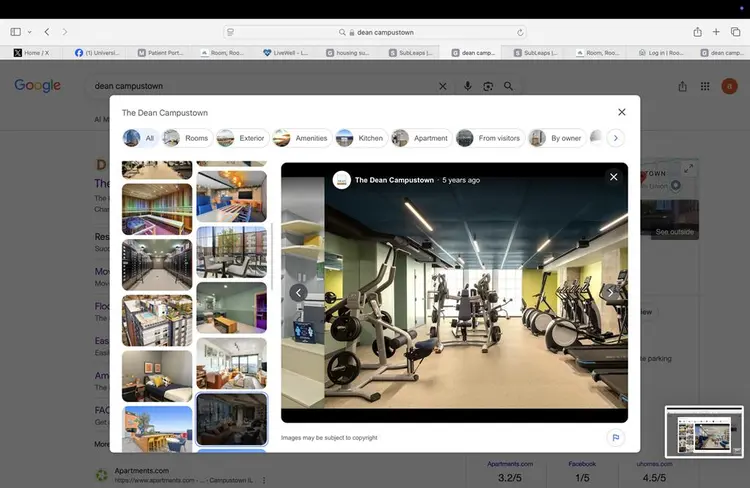Open the Google apps grid icon
750x488 pixels.
[x=705, y=86]
